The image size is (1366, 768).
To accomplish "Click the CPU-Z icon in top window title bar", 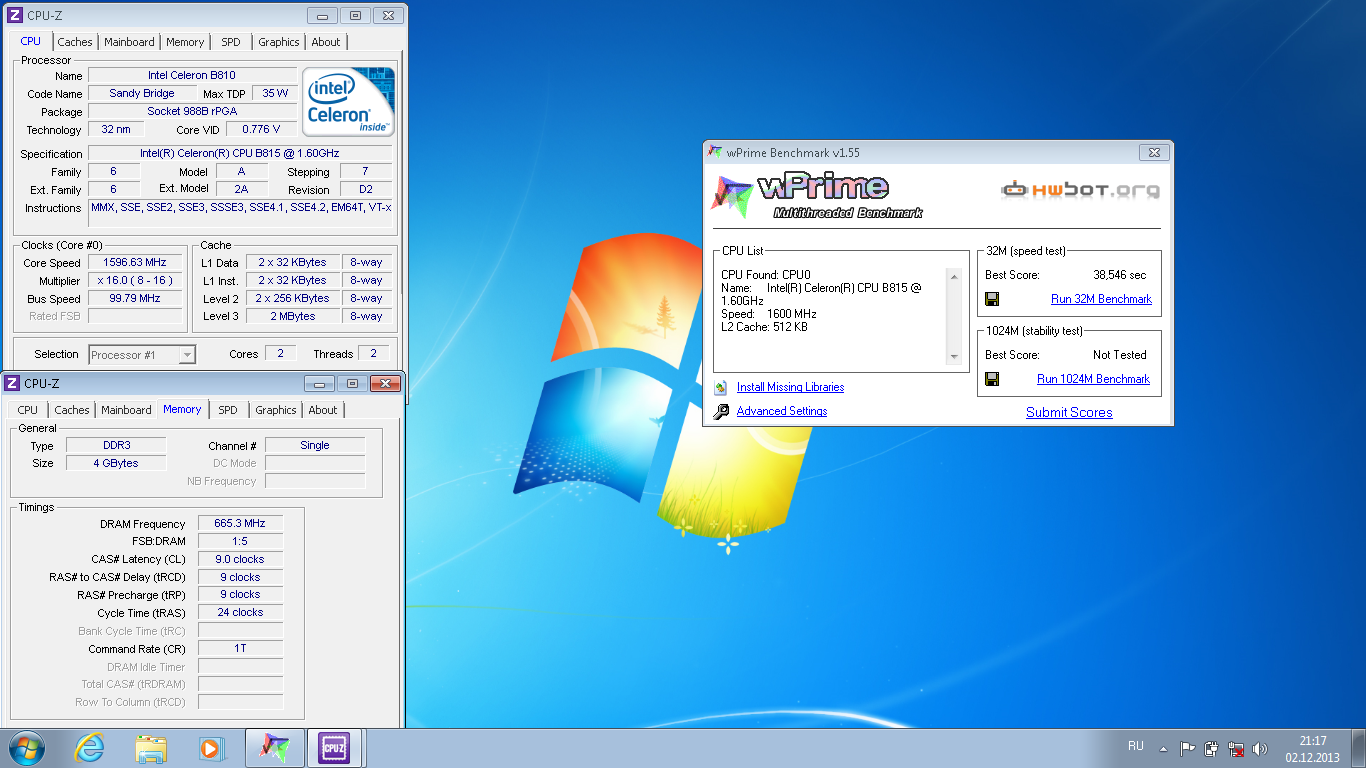I will [14, 15].
